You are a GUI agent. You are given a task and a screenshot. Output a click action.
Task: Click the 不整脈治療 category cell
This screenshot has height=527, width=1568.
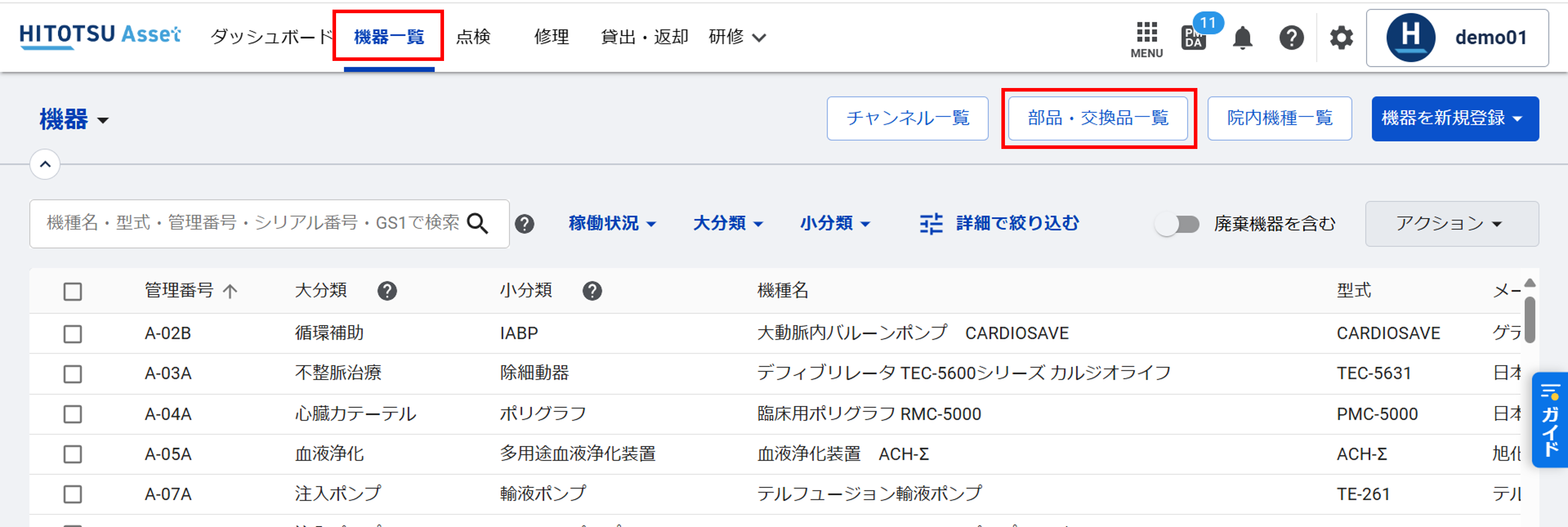pyautogui.click(x=338, y=373)
